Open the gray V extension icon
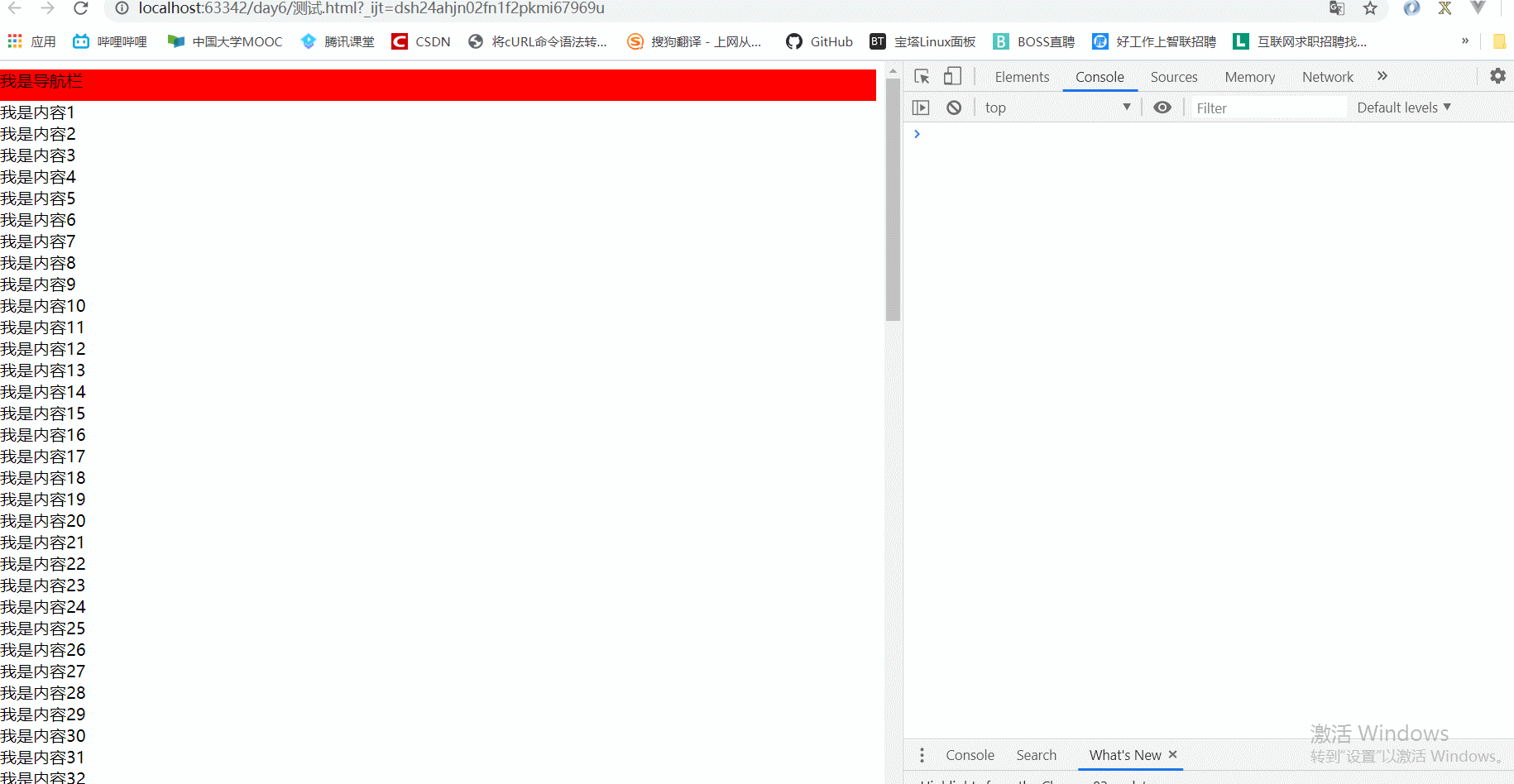The width and height of the screenshot is (1514, 784). tap(1478, 7)
